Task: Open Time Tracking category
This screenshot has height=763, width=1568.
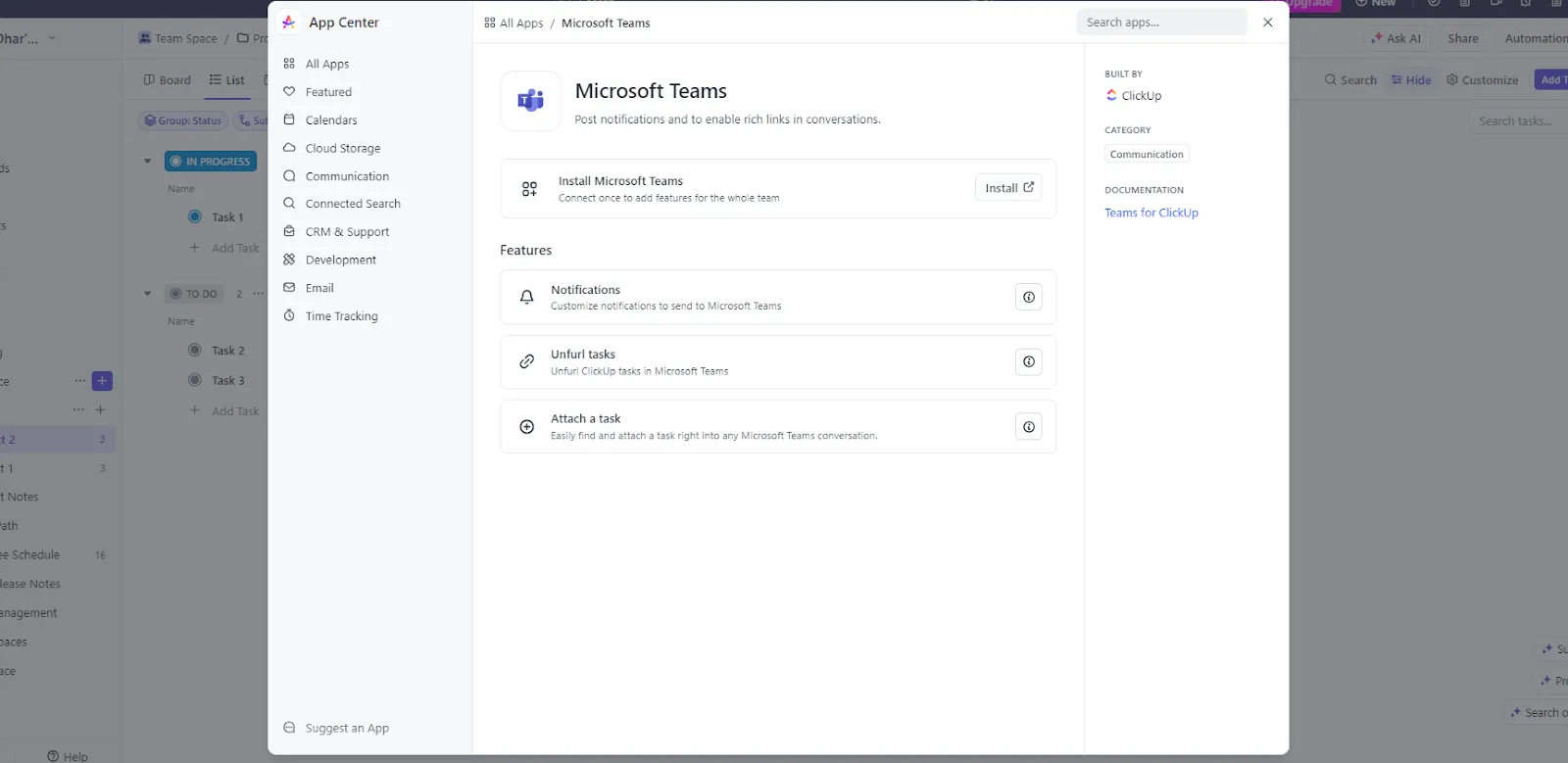Action: tap(341, 316)
